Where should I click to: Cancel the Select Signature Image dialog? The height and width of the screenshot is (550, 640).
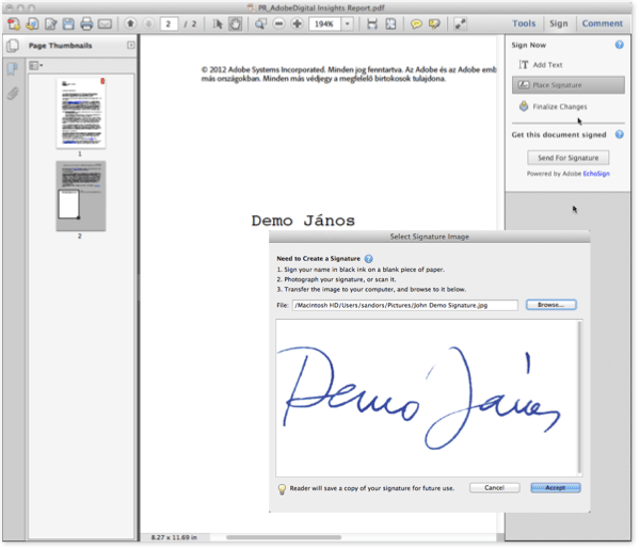494,488
